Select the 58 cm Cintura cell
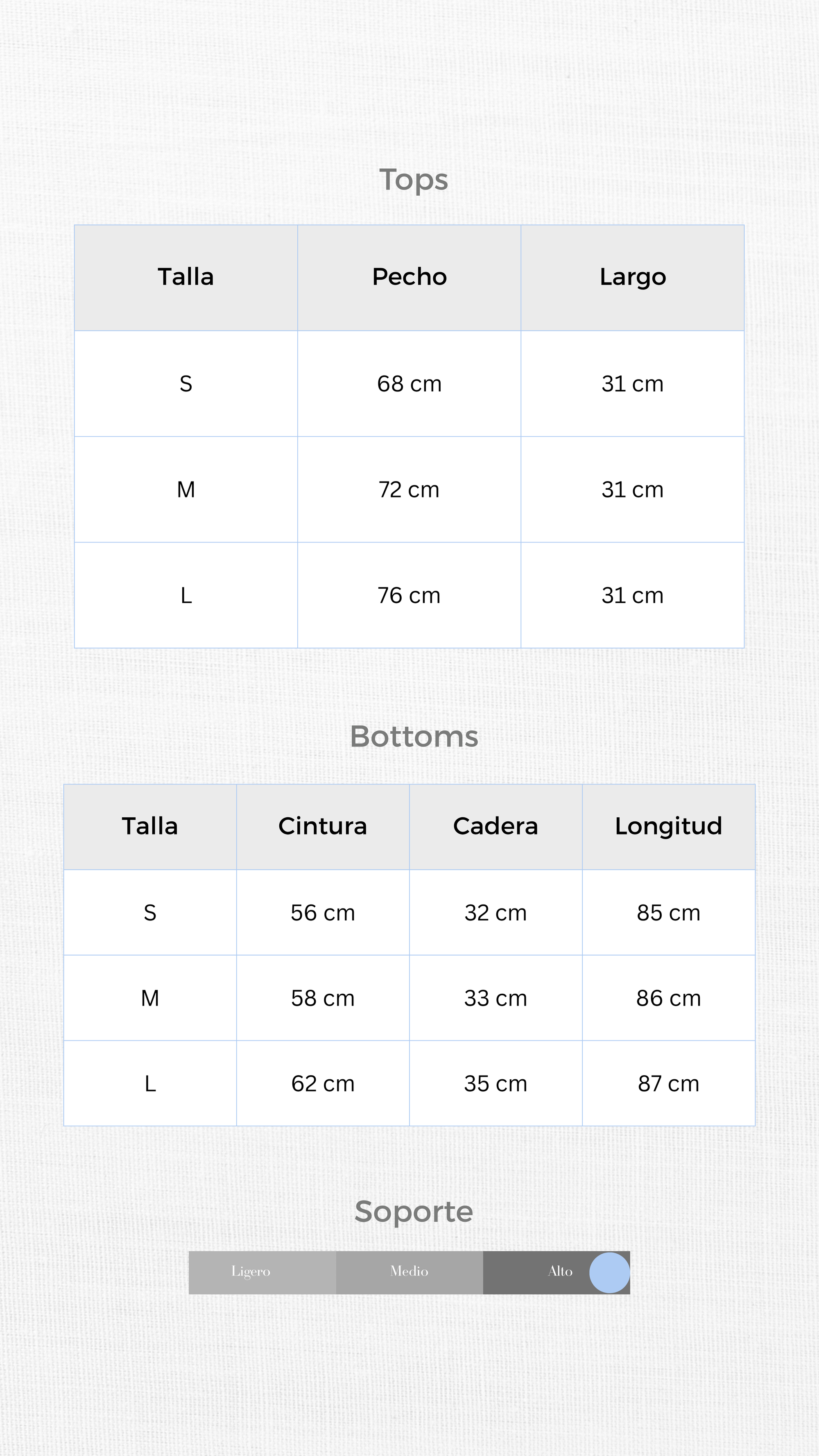 point(323,998)
